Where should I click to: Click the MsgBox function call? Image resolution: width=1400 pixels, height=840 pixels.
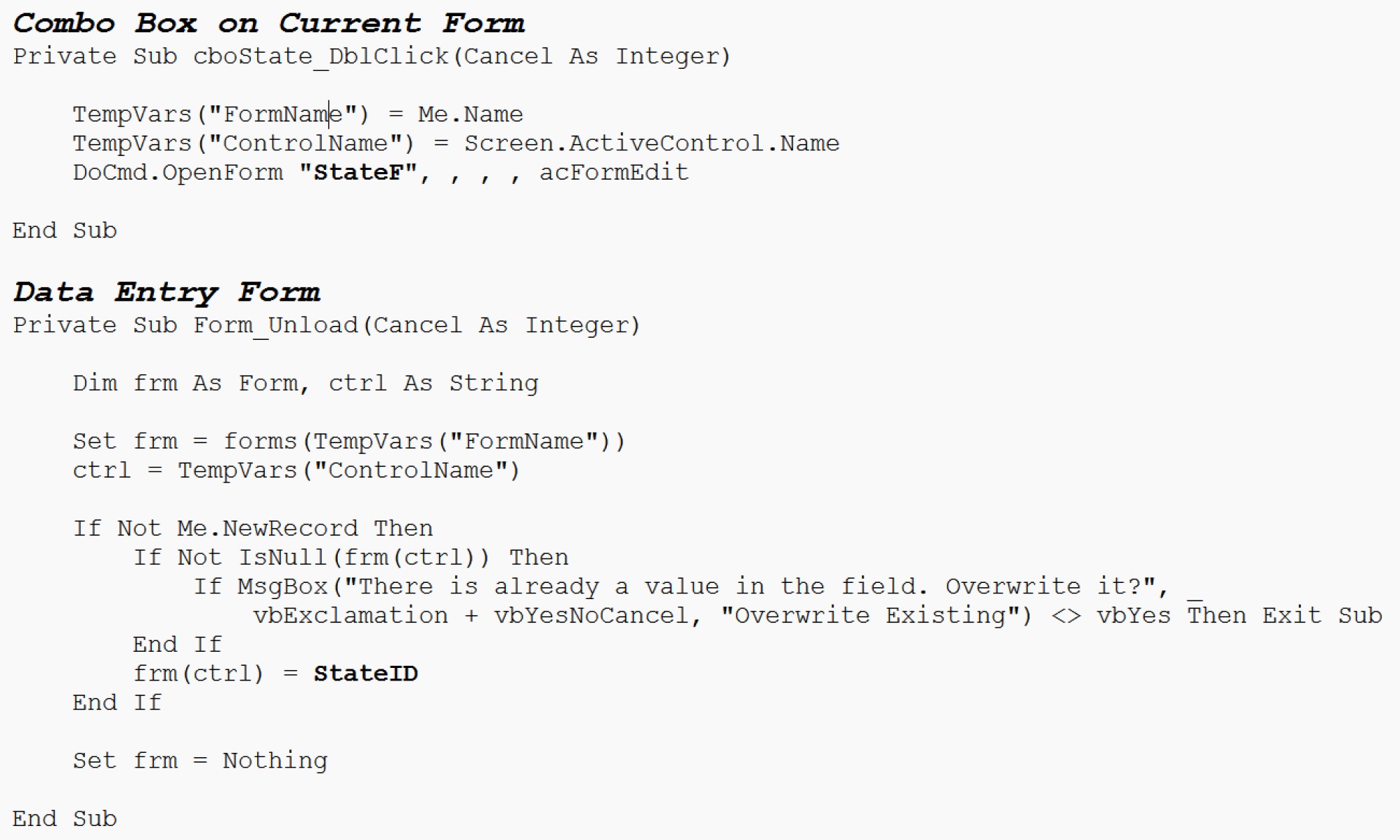pos(282,586)
